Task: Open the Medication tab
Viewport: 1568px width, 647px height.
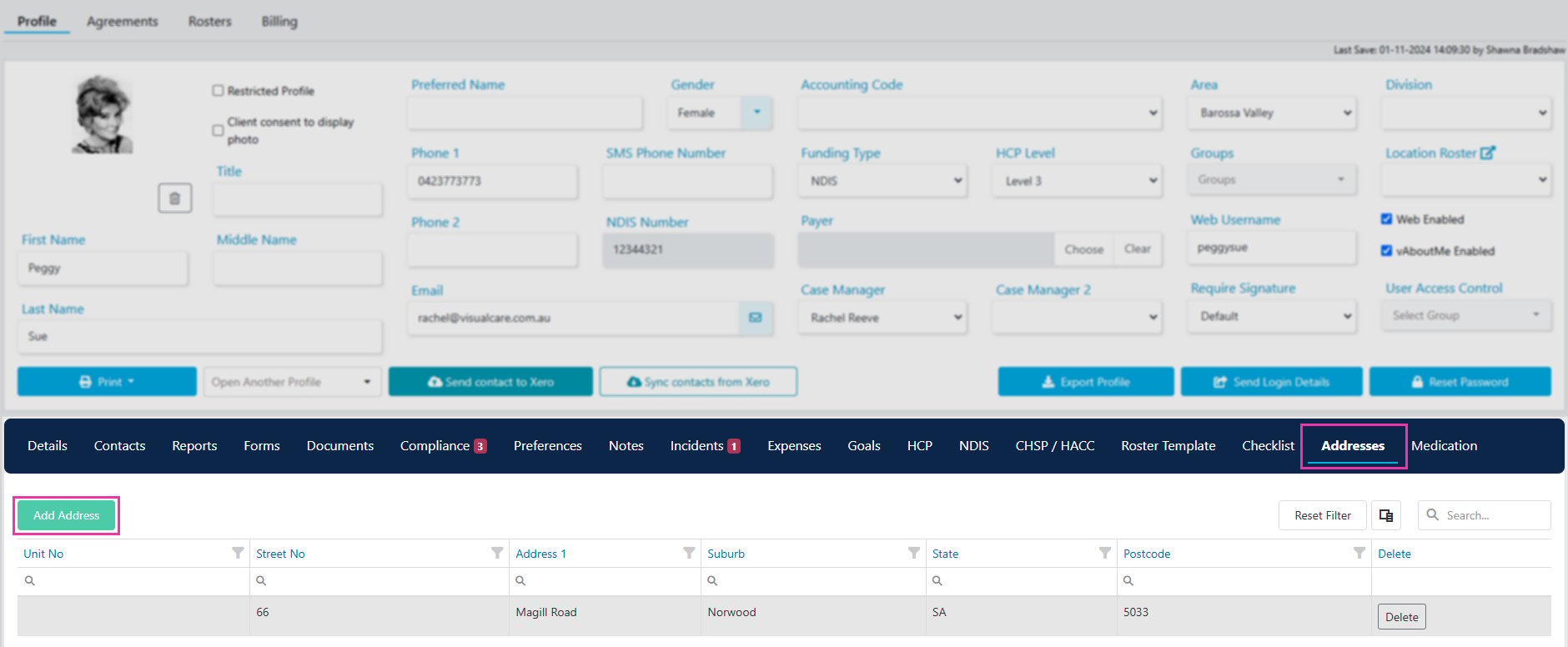Action: (1444, 445)
